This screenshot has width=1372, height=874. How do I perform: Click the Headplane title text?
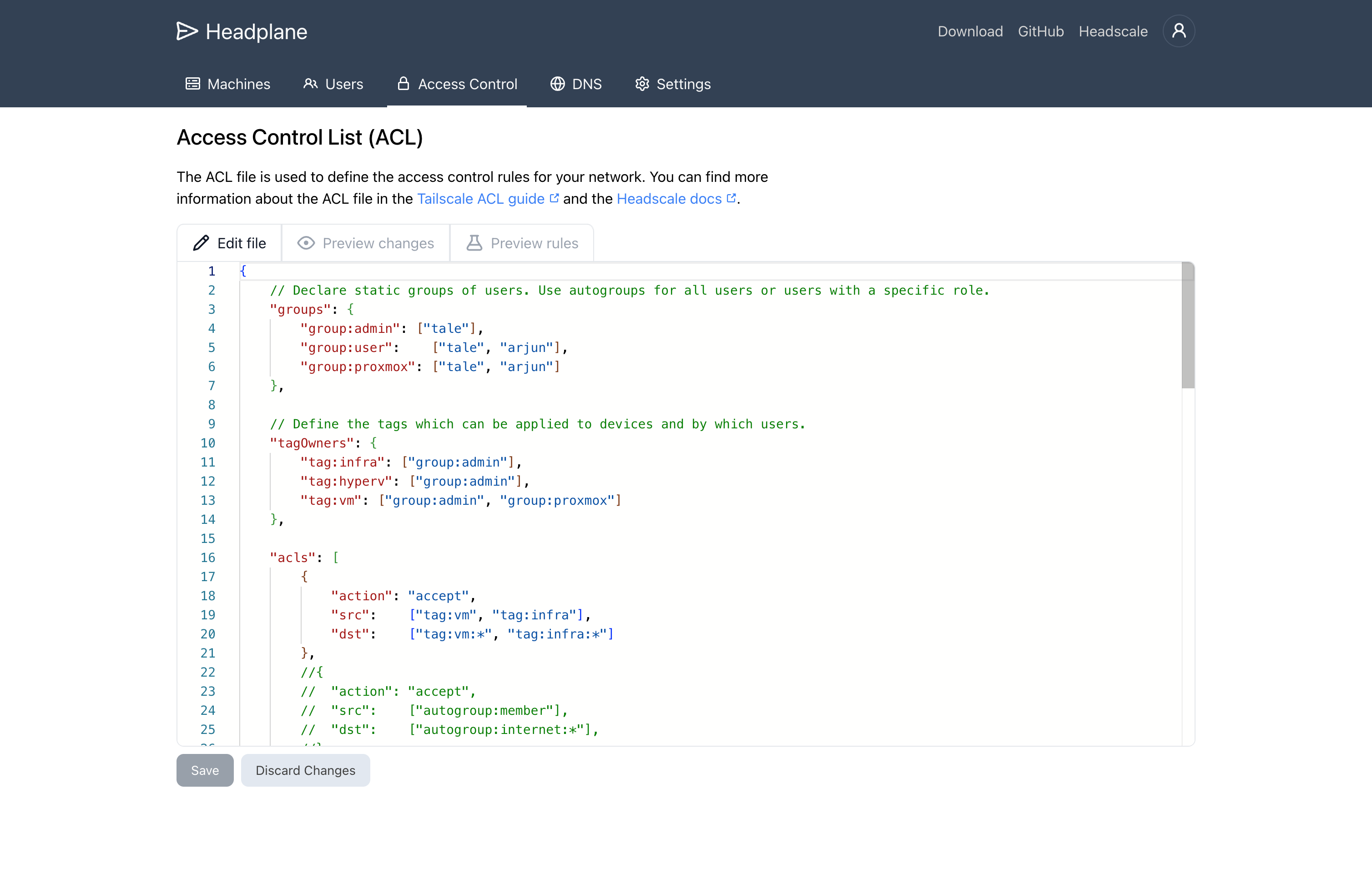[257, 32]
